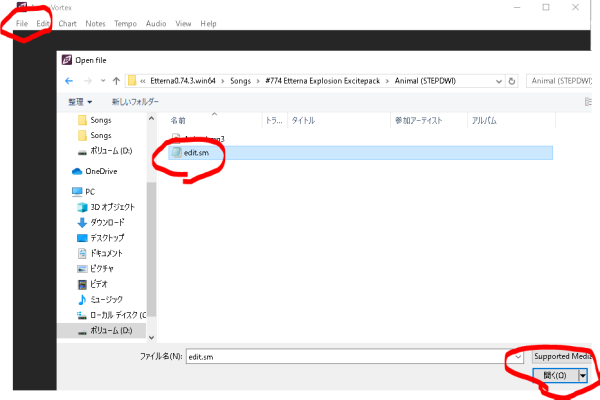Screen dimensions: 600x400
Task: Click the refresh icon beside address bar
Action: [512, 81]
